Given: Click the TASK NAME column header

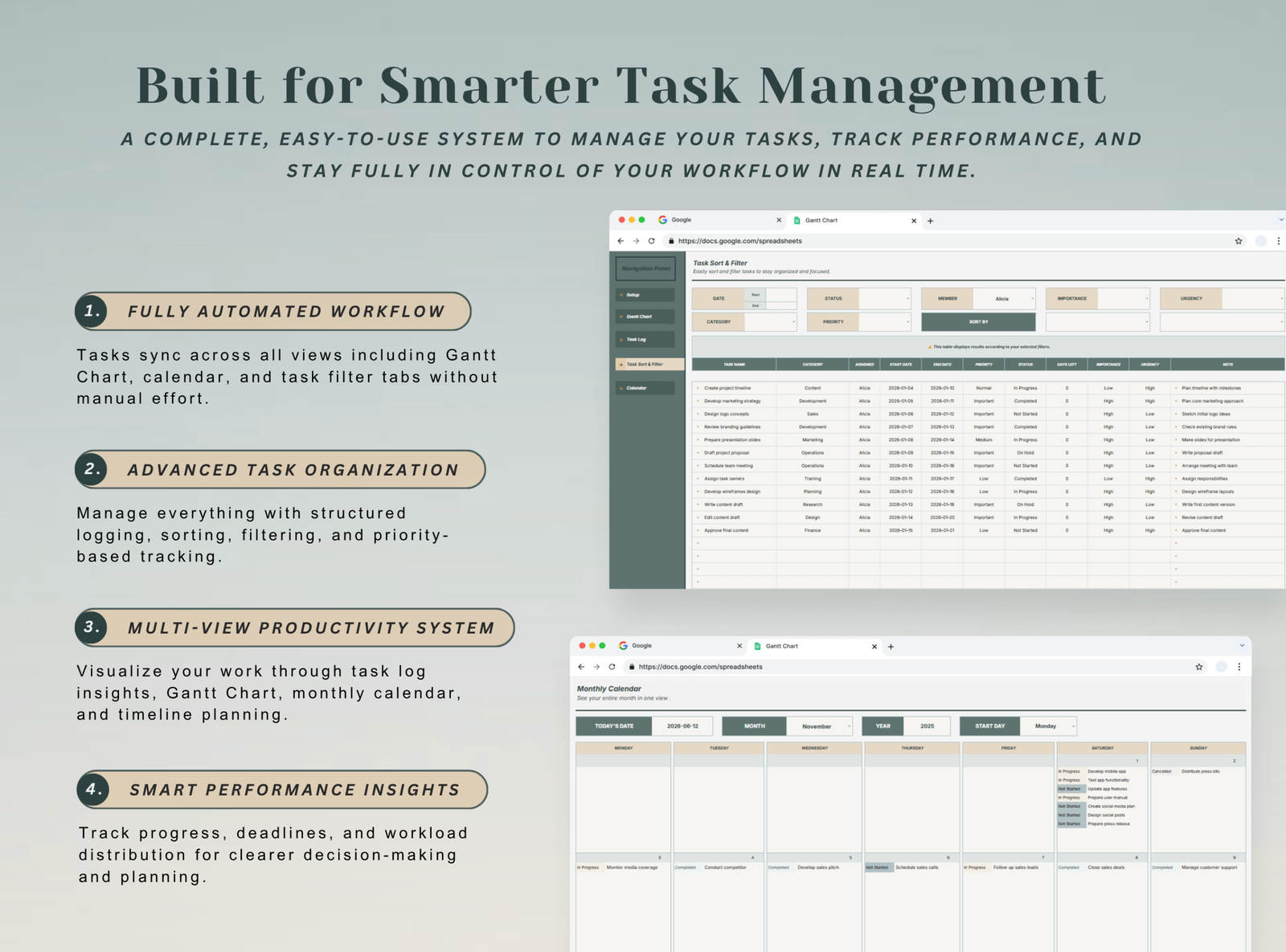Looking at the screenshot, I should [x=734, y=364].
